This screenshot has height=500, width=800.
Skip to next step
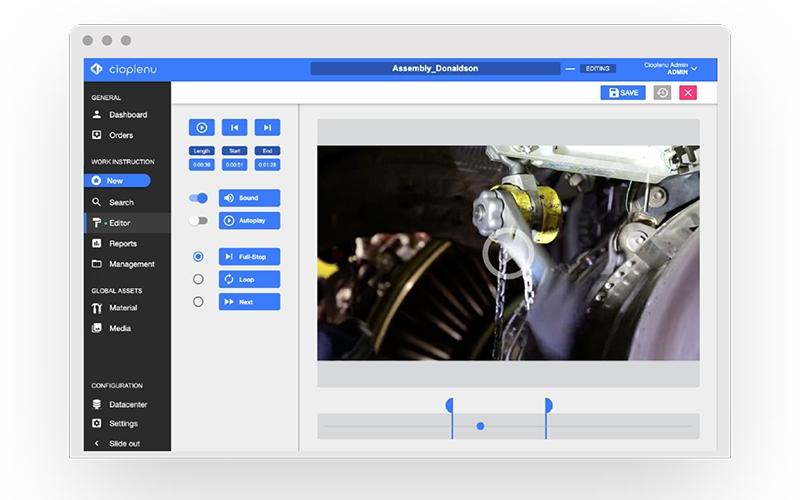[x=267, y=128]
